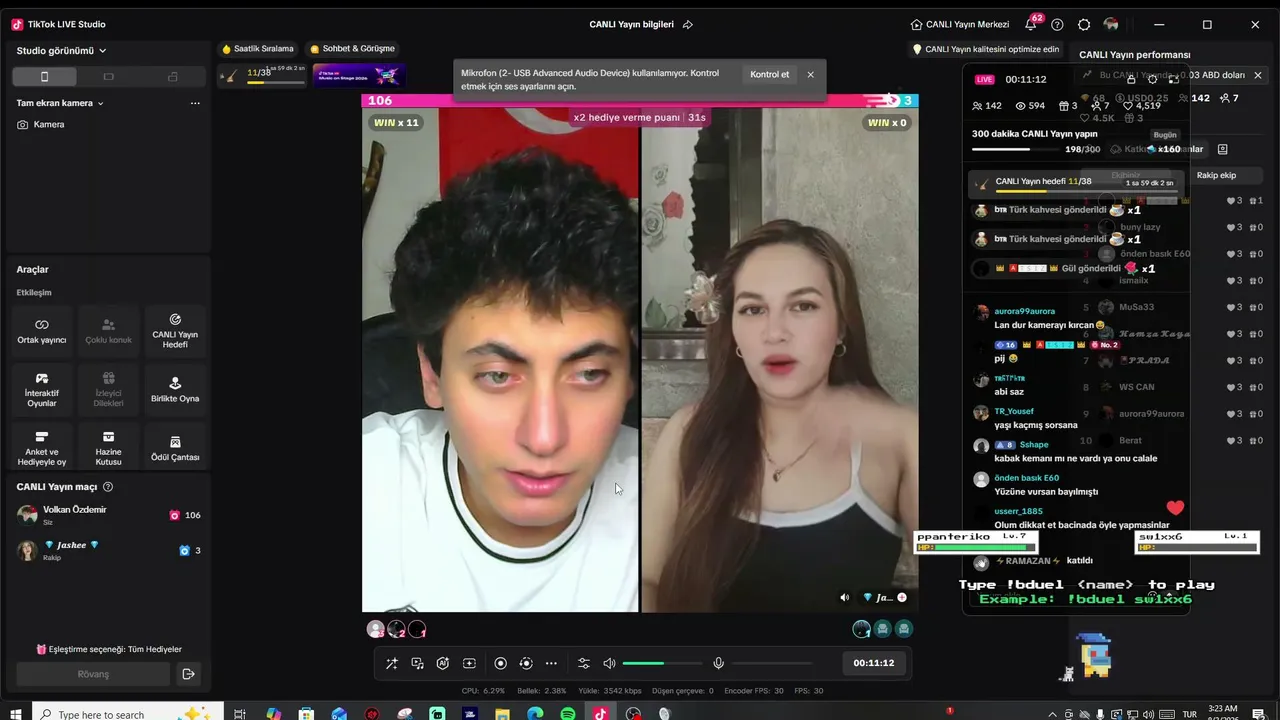
Task: Open scene options three-dot menu
Action: [x=195, y=103]
